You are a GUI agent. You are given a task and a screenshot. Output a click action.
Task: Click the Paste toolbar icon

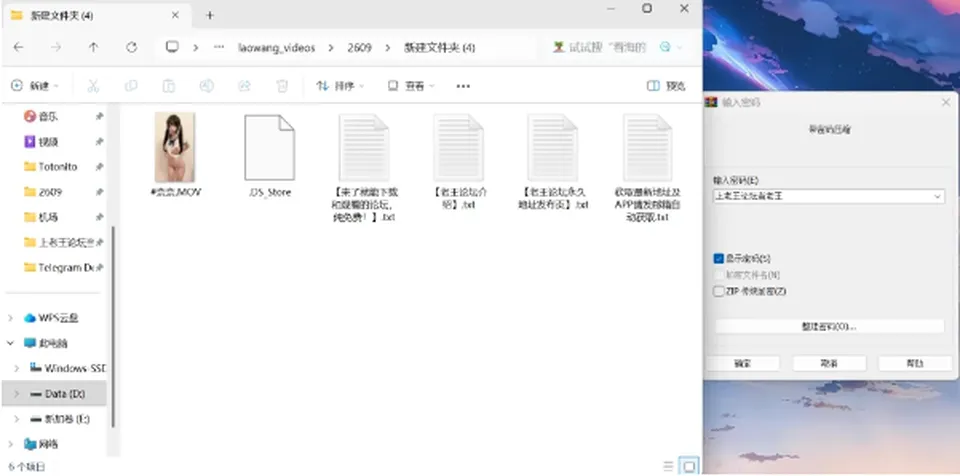(x=169, y=86)
